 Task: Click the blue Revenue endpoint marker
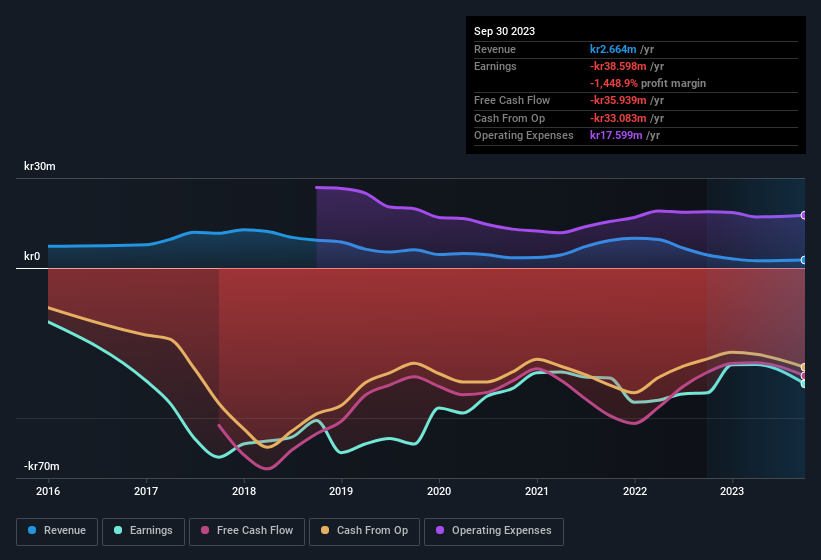tap(804, 260)
